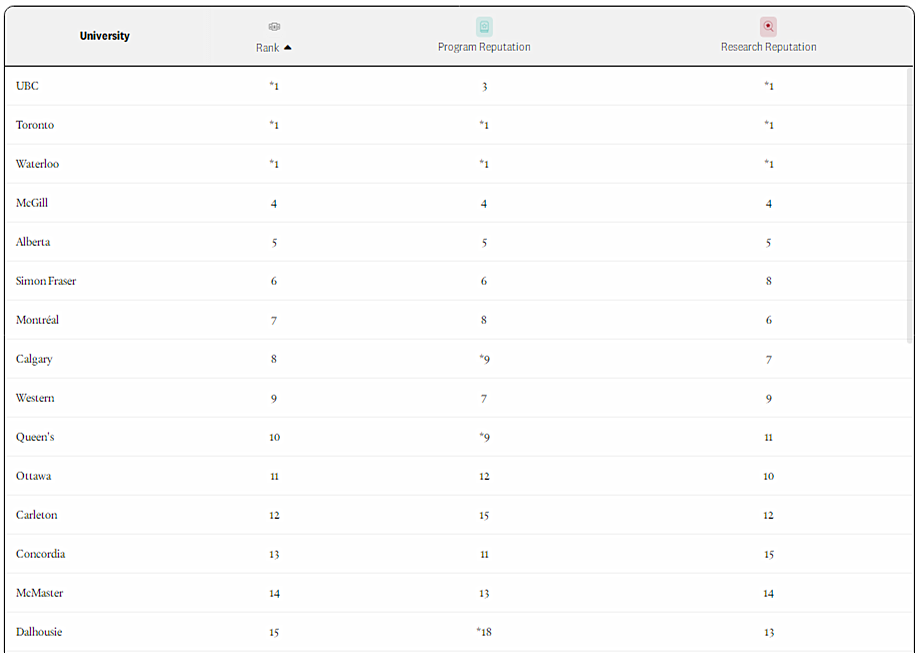Click Dalhousie's Program Reputation value *18
Screen dimensions: 916x653
tap(484, 632)
